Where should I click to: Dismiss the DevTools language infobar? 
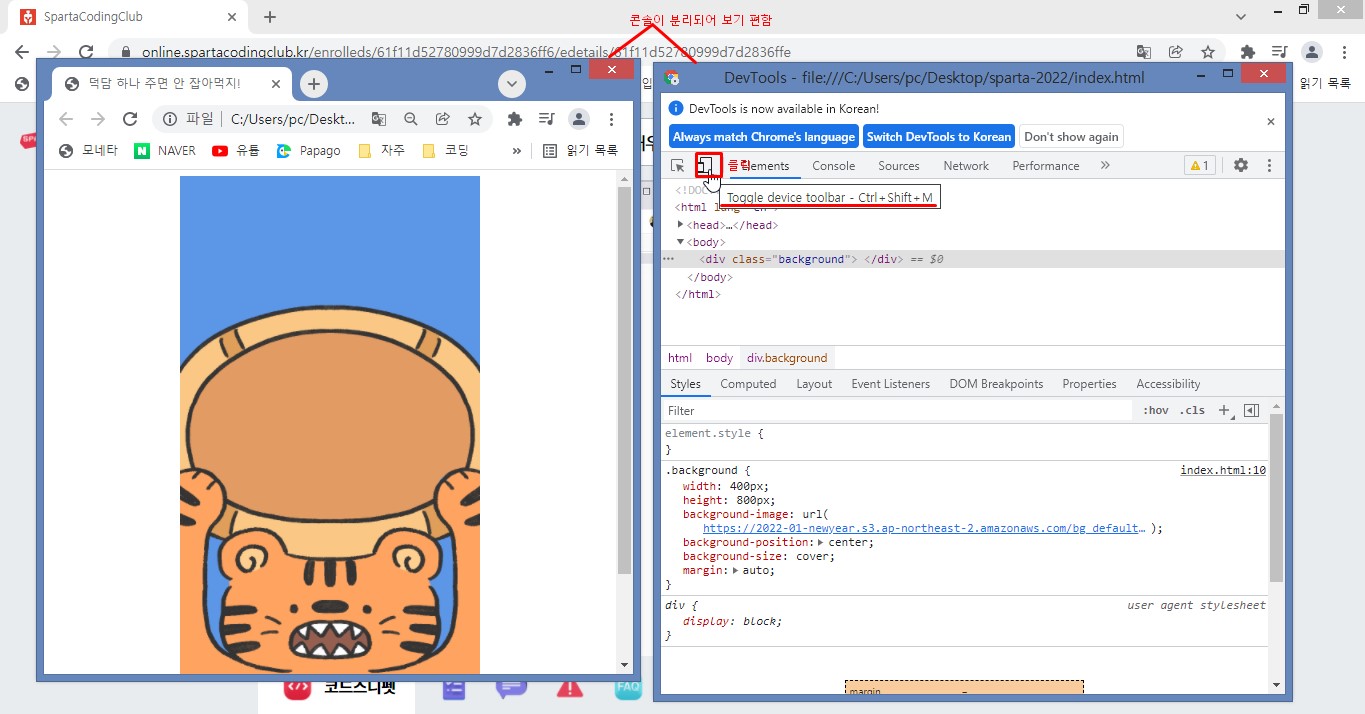pos(1271,121)
